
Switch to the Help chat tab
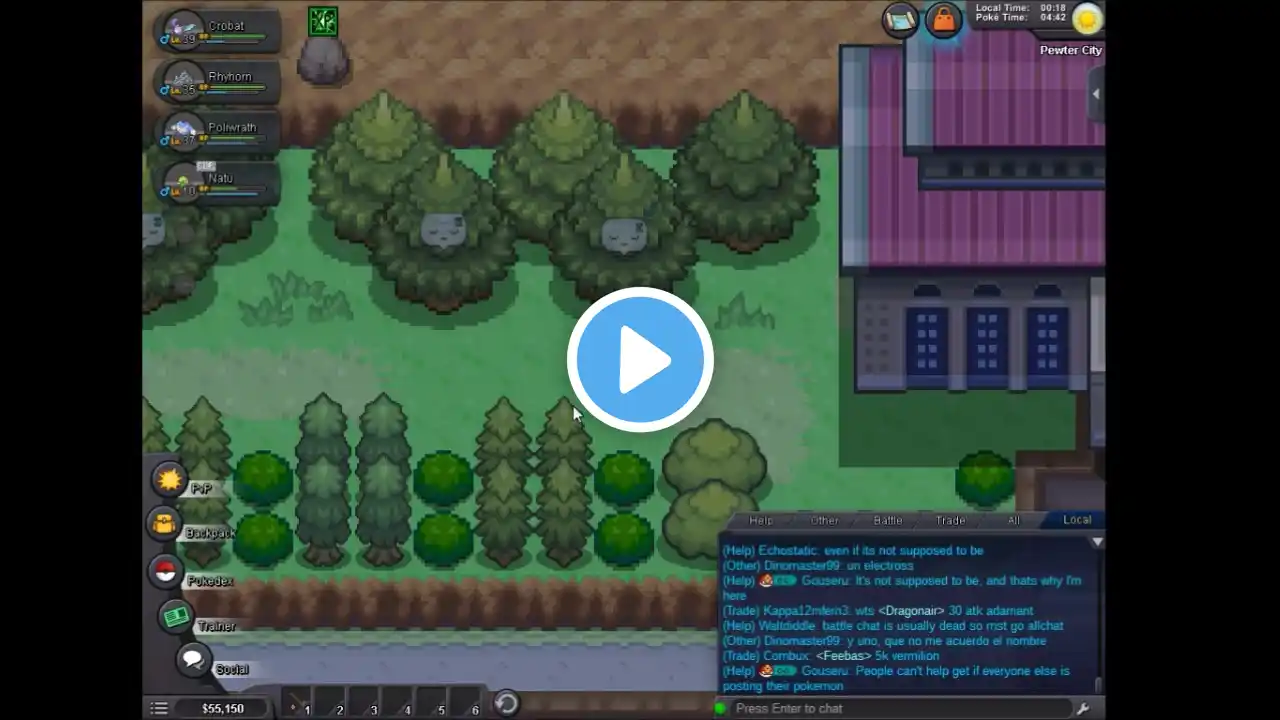[x=761, y=520]
